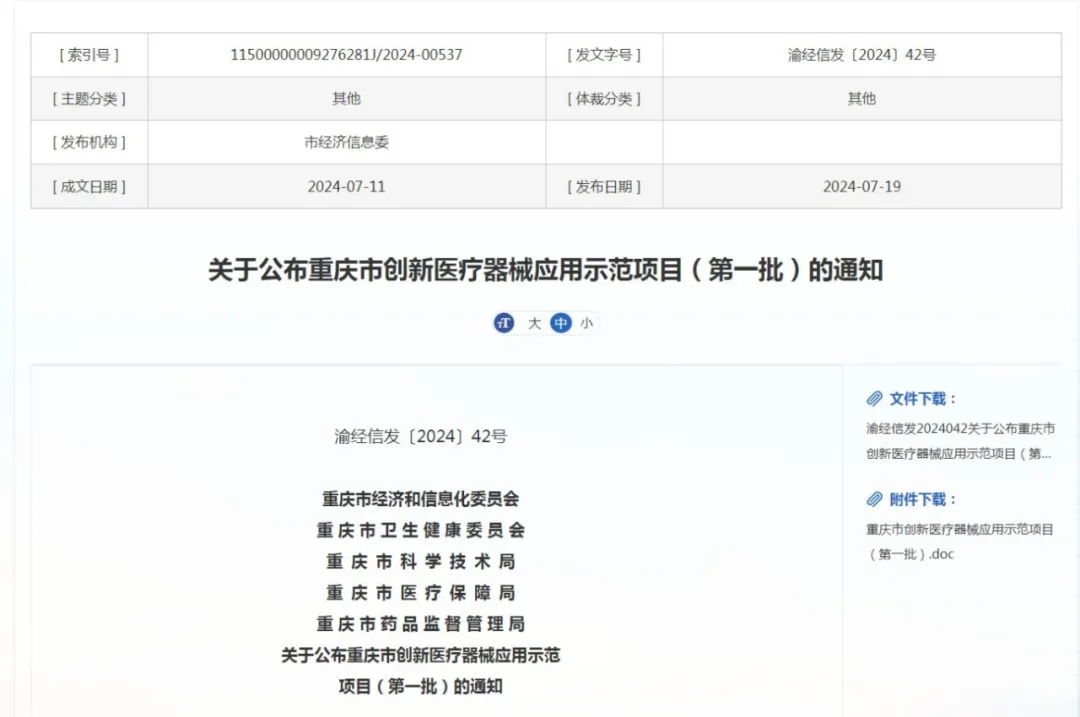Click the large bold notice title heading
The width and height of the screenshot is (1080, 717).
pyautogui.click(x=545, y=270)
